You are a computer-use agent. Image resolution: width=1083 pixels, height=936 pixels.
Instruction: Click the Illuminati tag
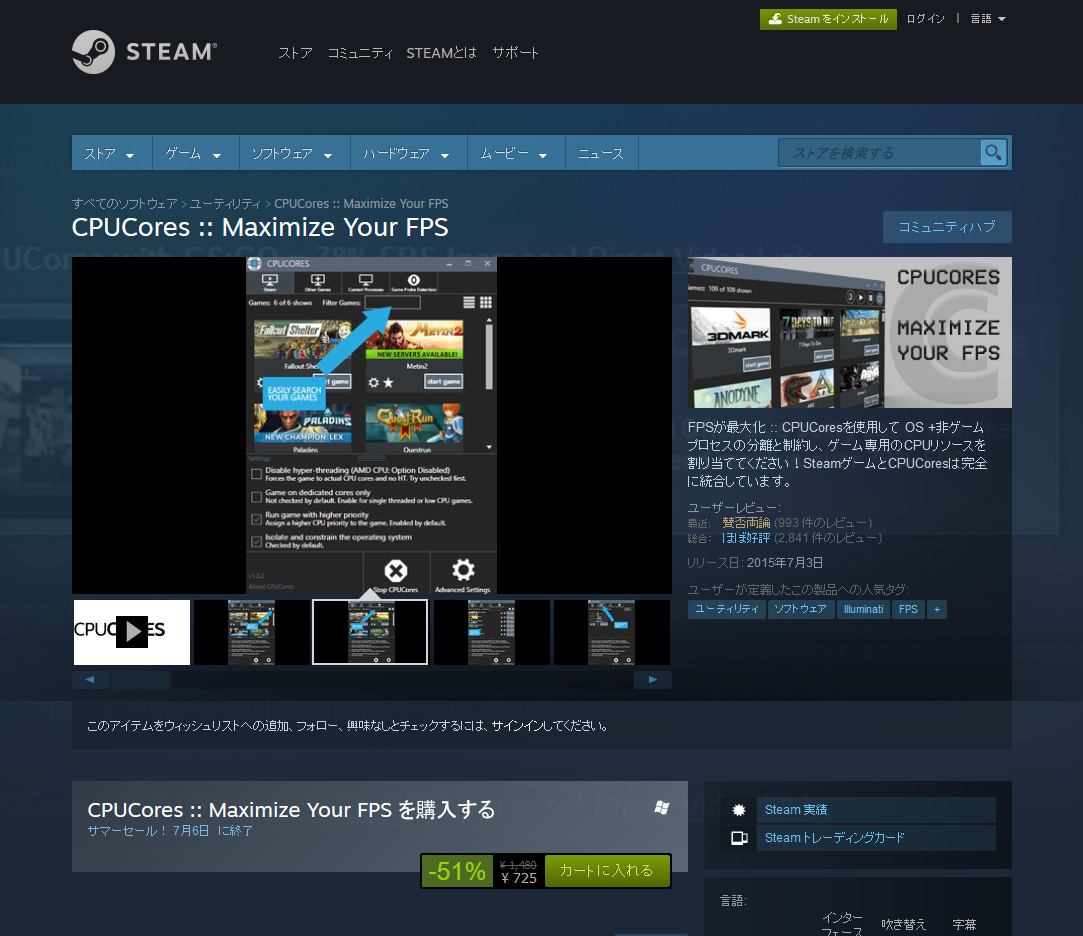[863, 609]
